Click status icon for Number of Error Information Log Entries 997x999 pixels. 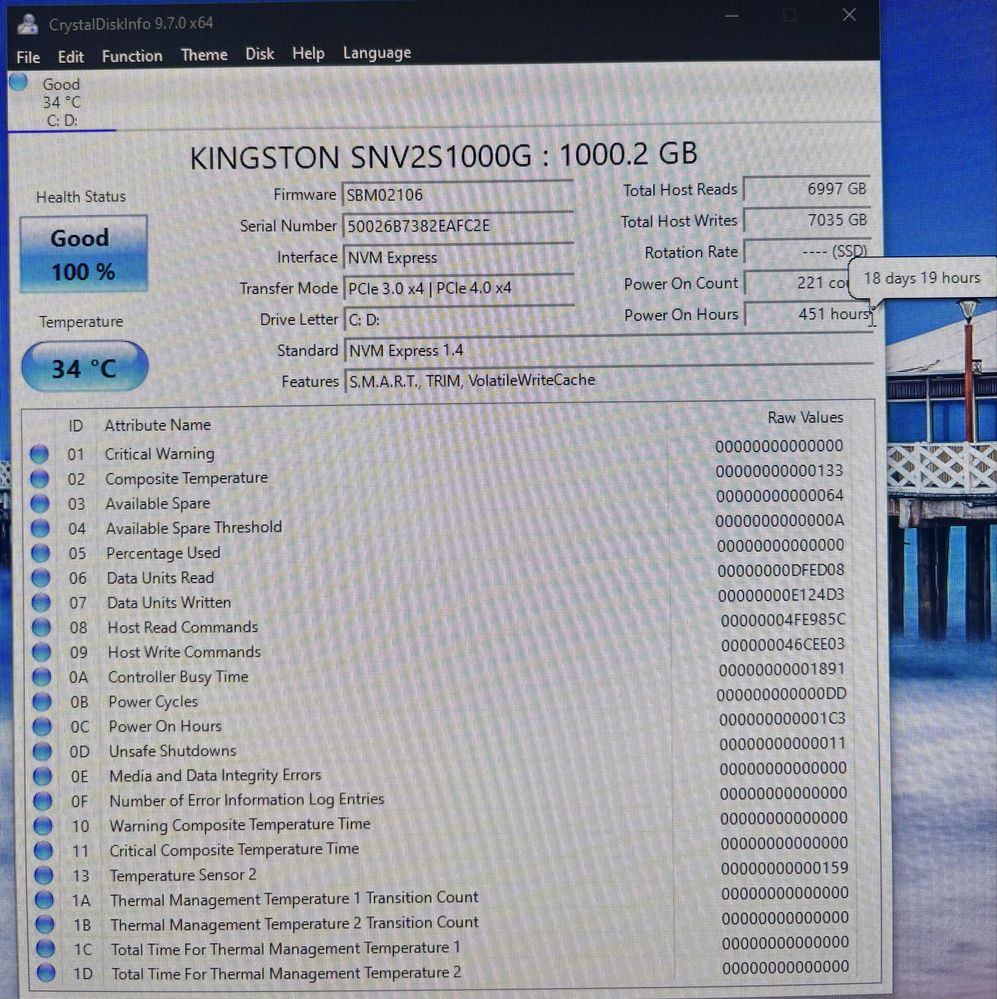point(43,801)
